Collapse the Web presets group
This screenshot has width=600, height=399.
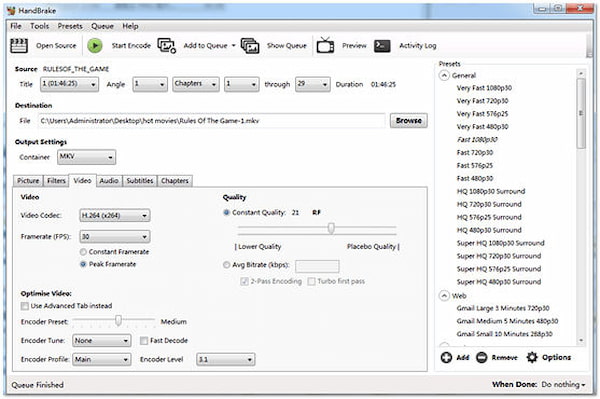pos(444,296)
